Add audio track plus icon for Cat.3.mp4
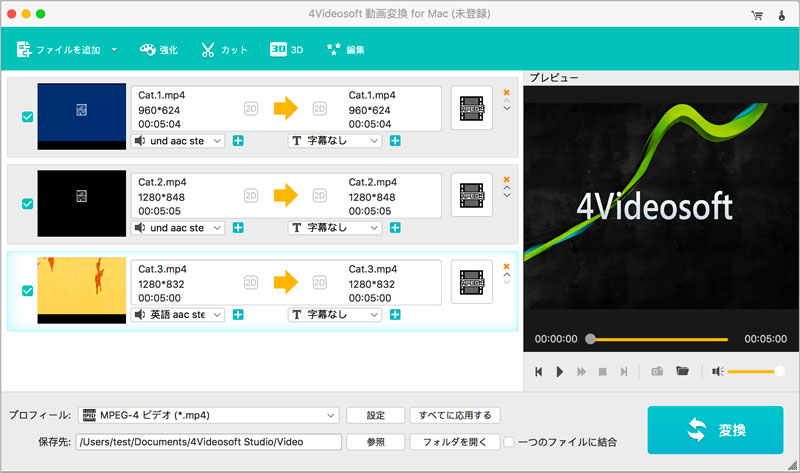 point(238,314)
